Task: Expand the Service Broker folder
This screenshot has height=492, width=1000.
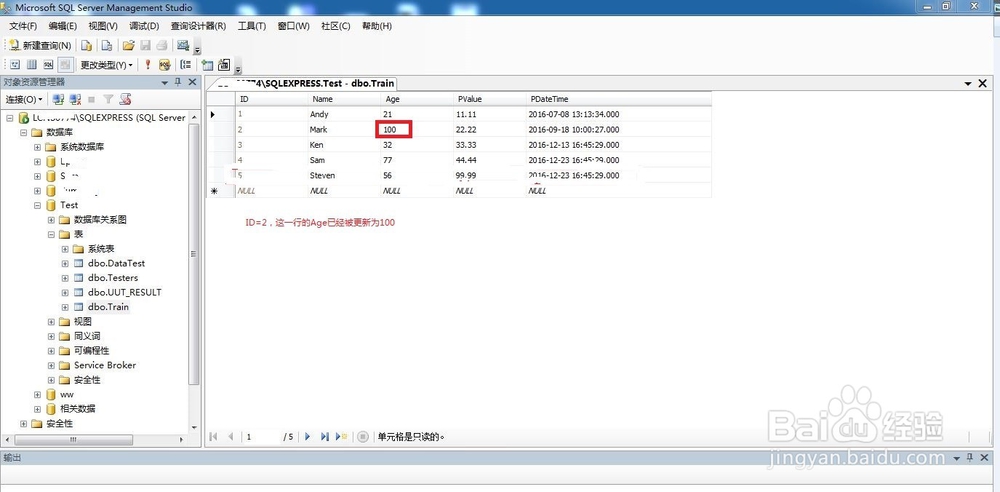Action: coord(52,366)
